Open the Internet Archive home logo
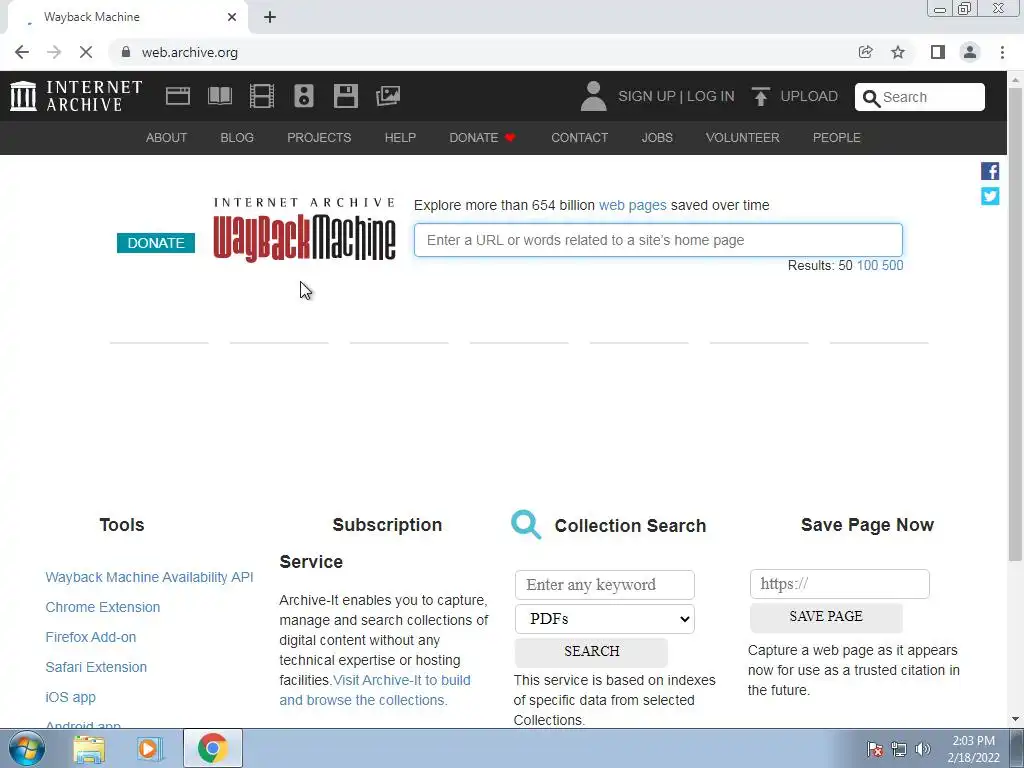The image size is (1024, 768). (76, 96)
